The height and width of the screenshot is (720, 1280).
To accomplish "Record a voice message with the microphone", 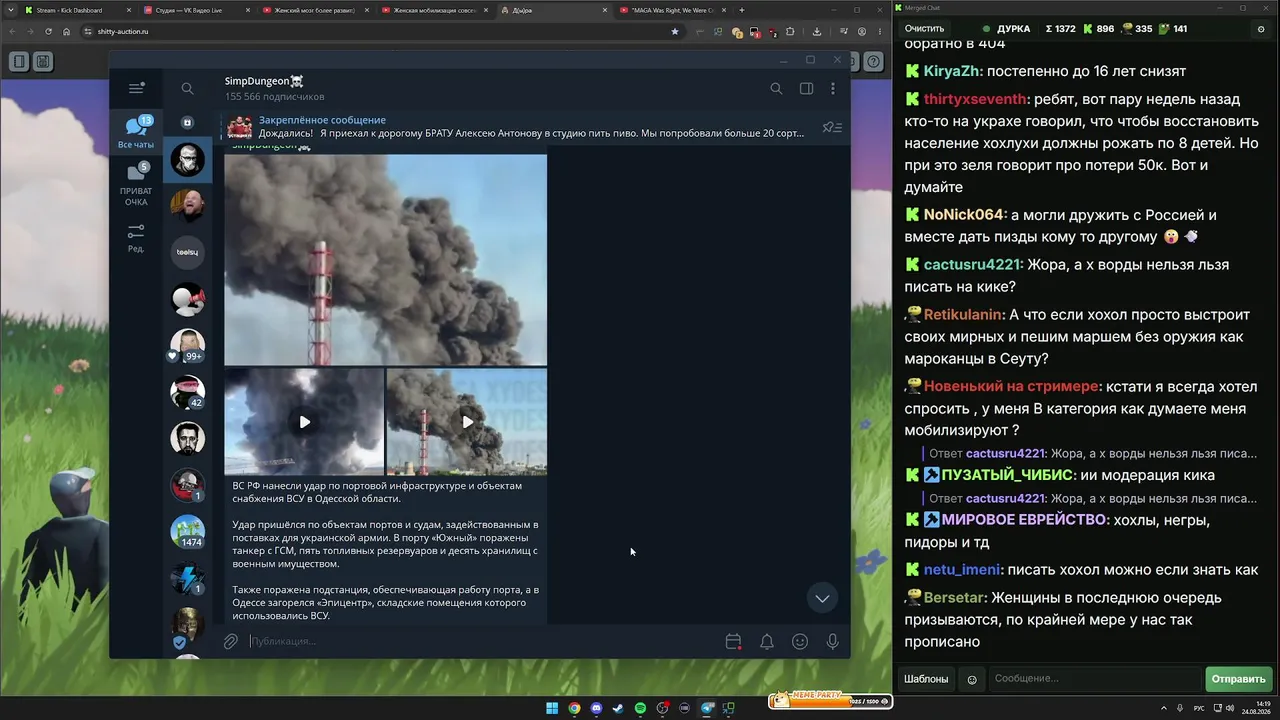I will coord(833,641).
